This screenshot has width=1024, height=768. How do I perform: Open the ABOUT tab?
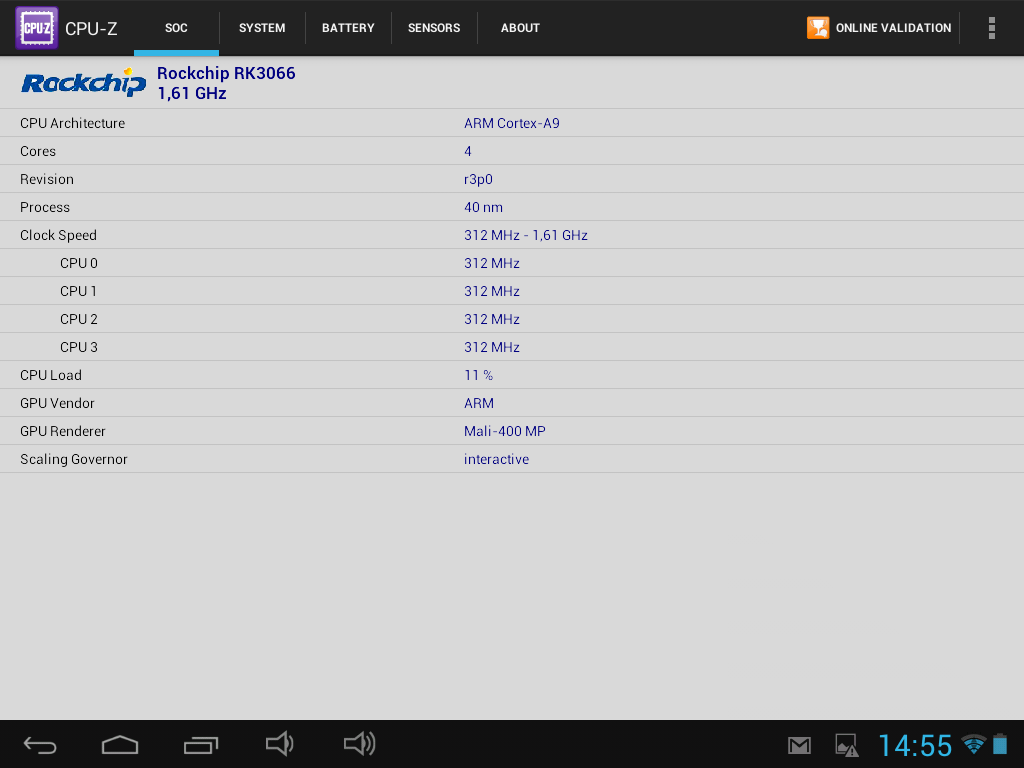pyautogui.click(x=520, y=28)
